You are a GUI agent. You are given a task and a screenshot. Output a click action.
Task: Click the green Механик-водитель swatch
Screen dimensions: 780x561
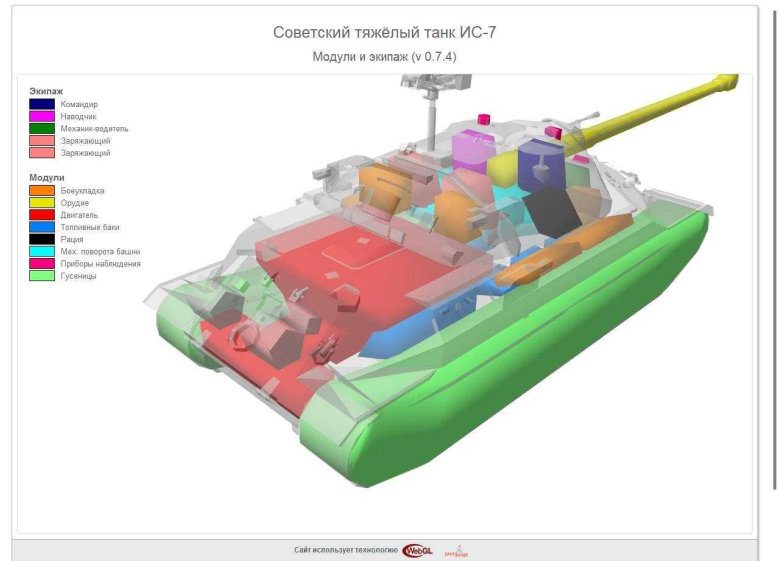pyautogui.click(x=42, y=128)
